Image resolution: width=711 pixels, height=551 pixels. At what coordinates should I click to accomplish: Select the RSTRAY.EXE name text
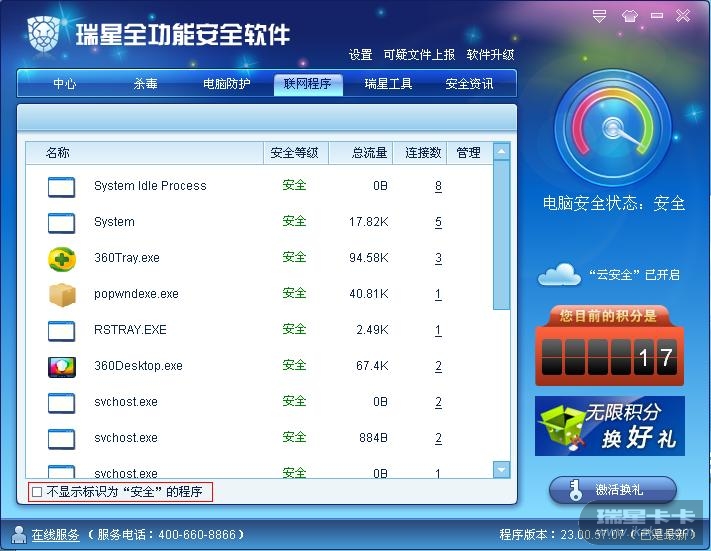tap(130, 330)
